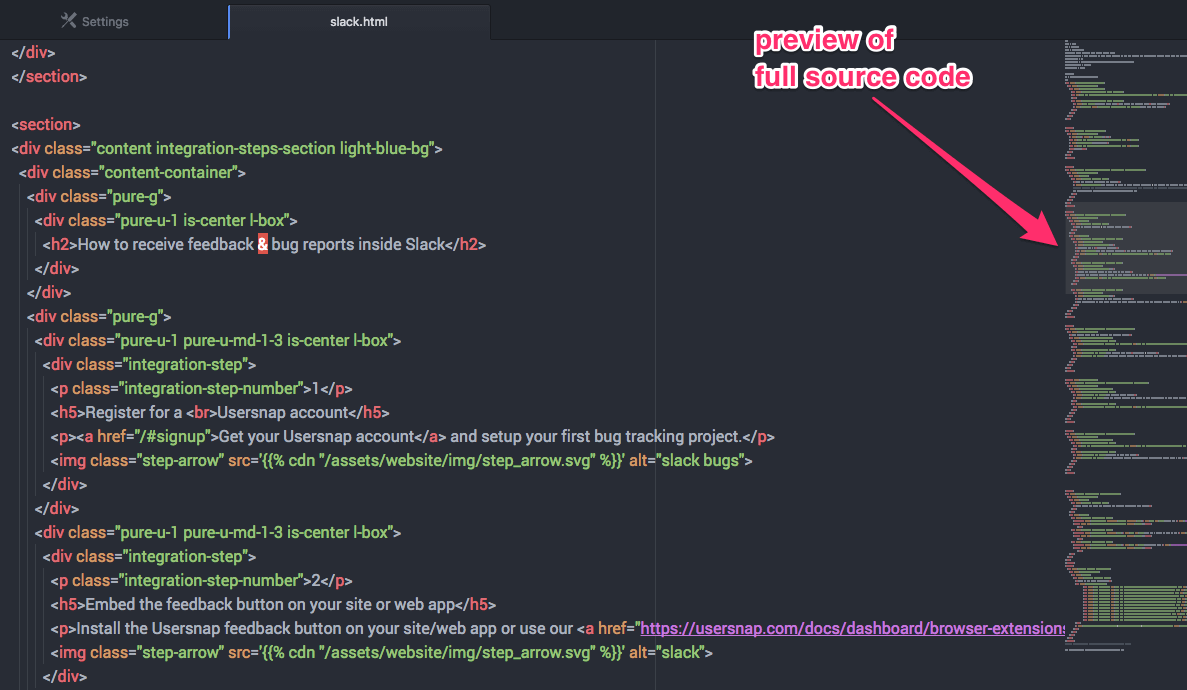Image resolution: width=1187 pixels, height=690 pixels.
Task: Click the img line with alt "slack bugs"
Action: pyautogui.click(x=401, y=461)
